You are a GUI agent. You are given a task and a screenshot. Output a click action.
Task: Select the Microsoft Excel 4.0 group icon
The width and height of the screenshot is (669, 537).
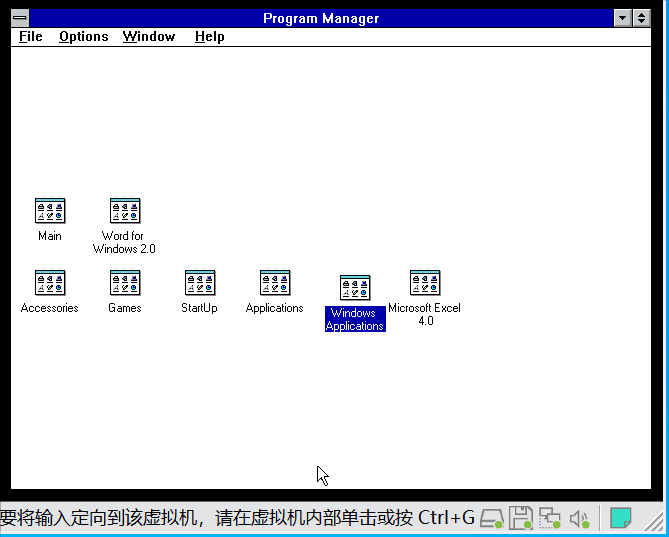coord(425,283)
